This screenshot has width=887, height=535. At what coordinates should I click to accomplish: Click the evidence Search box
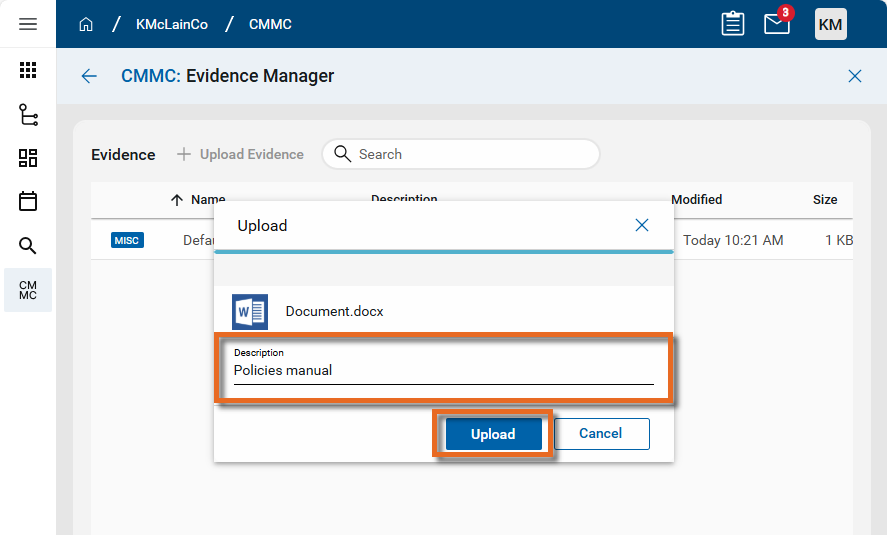tap(470, 154)
